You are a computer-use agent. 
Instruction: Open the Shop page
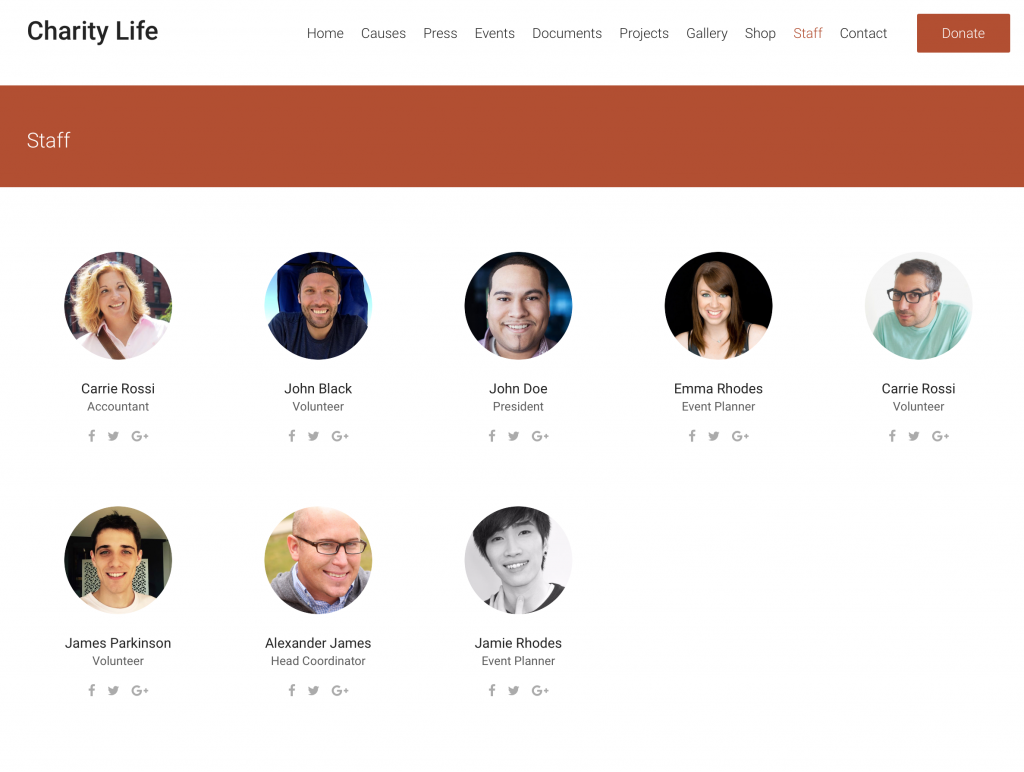760,33
